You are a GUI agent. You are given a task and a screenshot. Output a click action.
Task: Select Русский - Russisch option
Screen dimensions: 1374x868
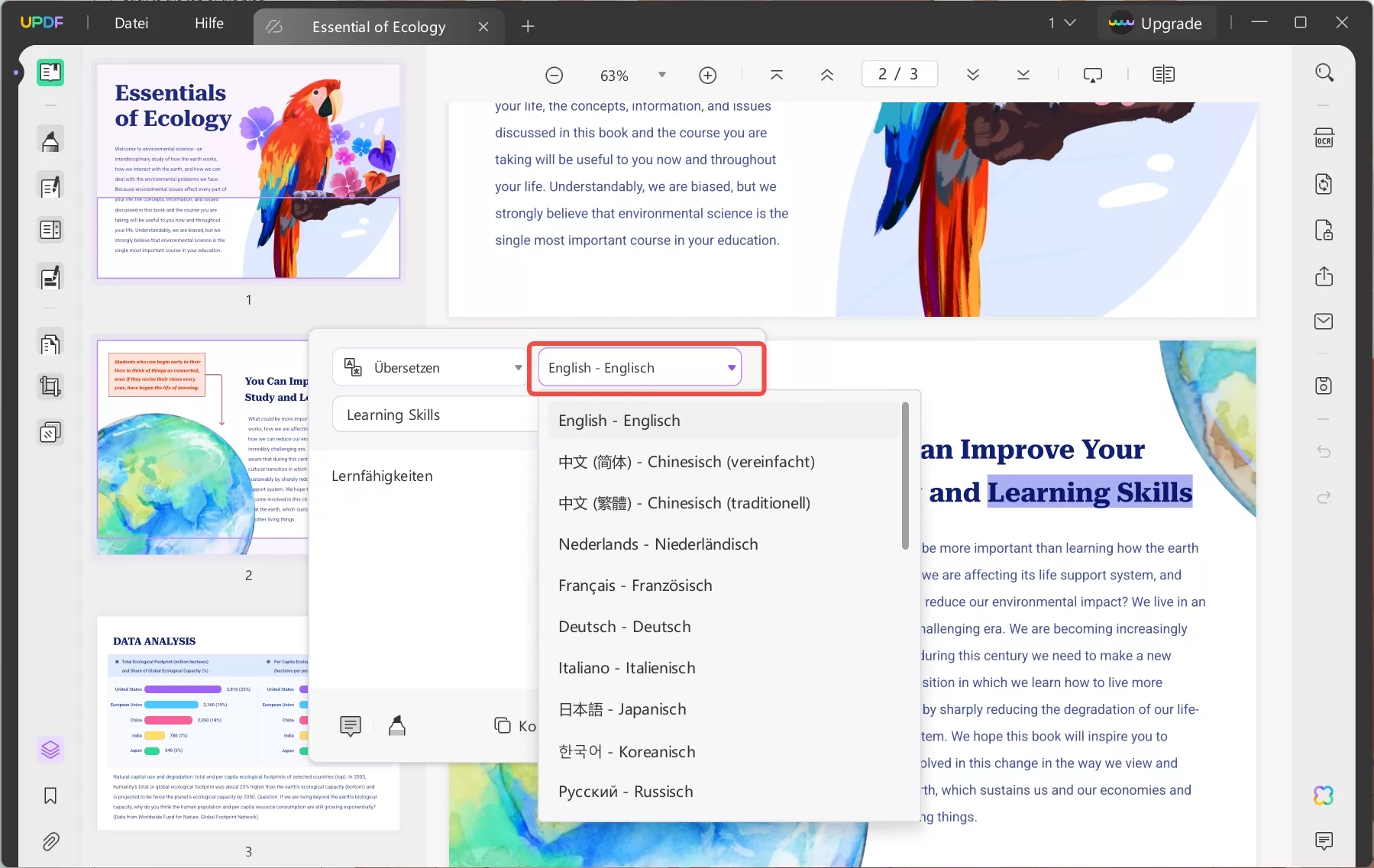click(724, 792)
